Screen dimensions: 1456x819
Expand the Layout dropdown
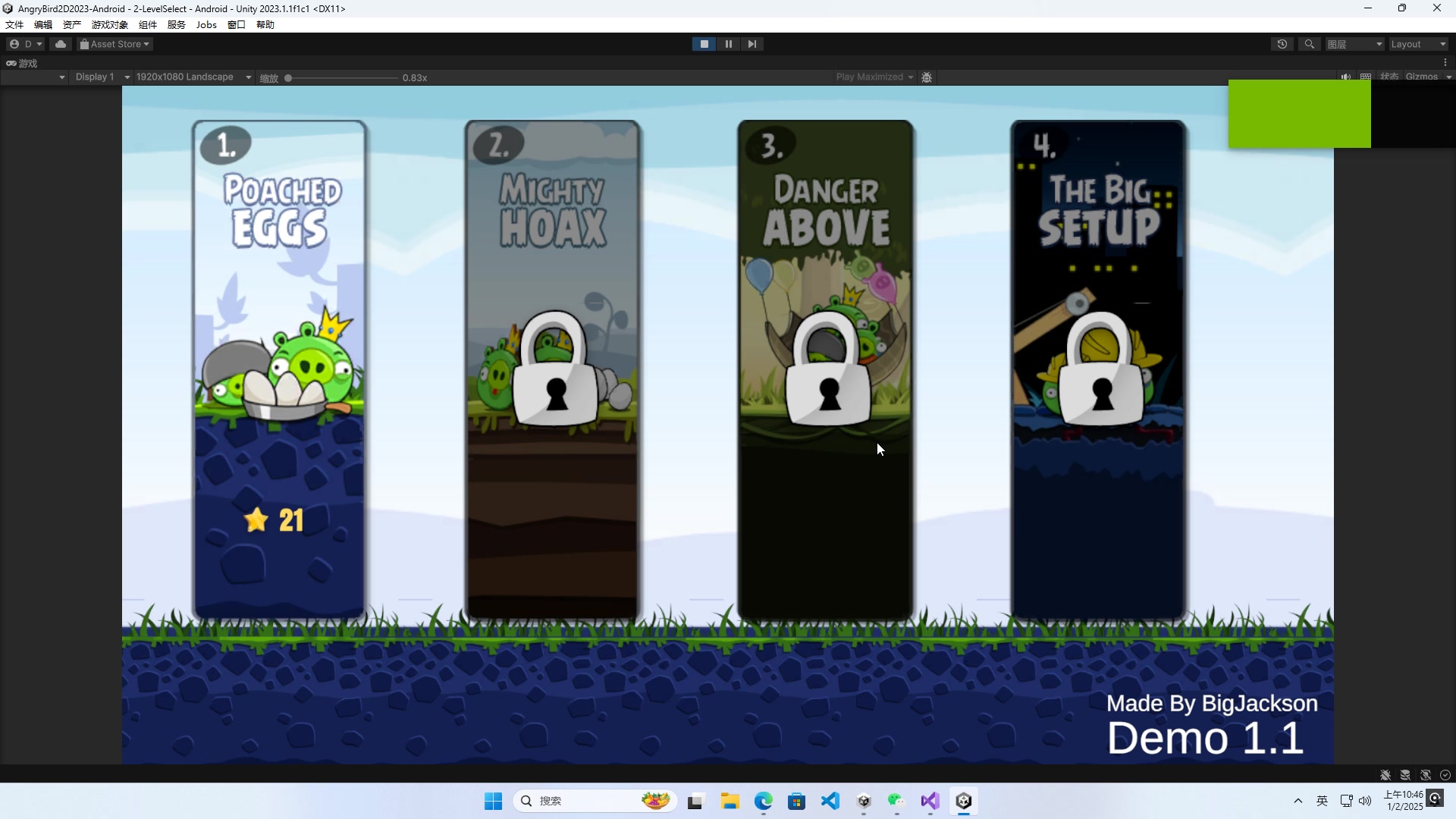pyautogui.click(x=1418, y=44)
